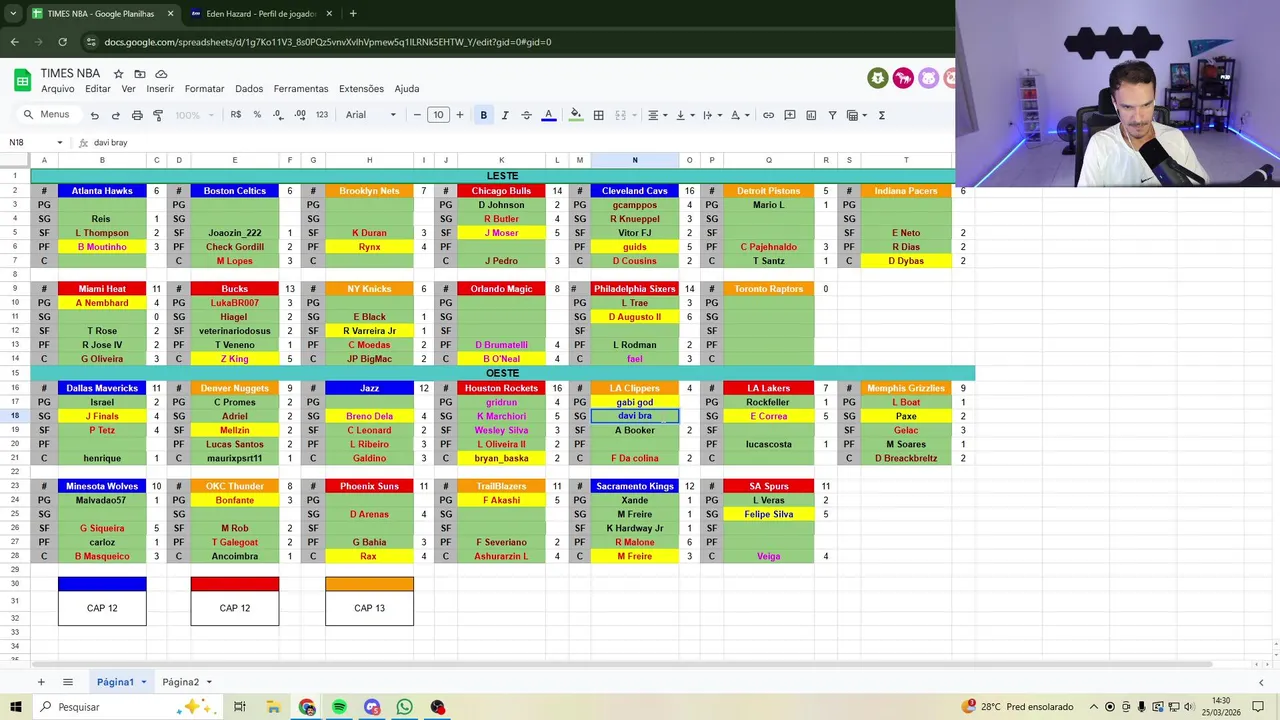Screen dimensions: 1280x720
Task: Open the Windows Start menu
Action: tap(15, 707)
